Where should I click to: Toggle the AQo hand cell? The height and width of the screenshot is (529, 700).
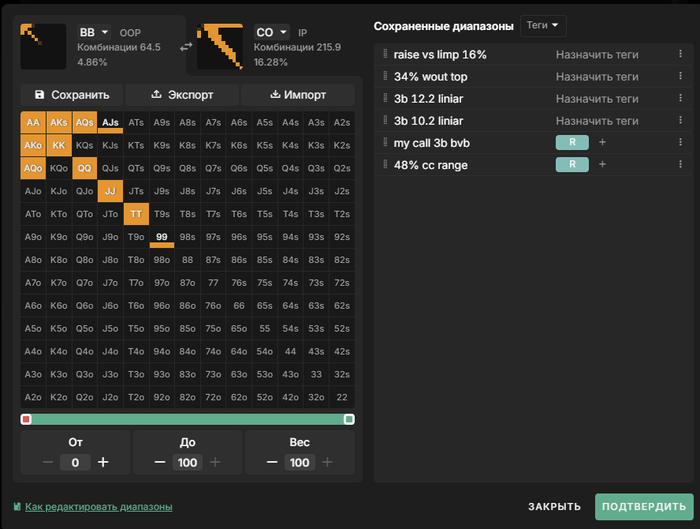(x=33, y=168)
